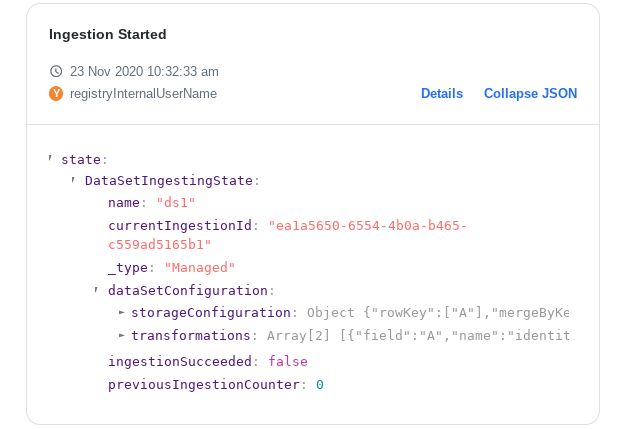
Task: Click the registryInternalUserName label
Action: click(143, 93)
